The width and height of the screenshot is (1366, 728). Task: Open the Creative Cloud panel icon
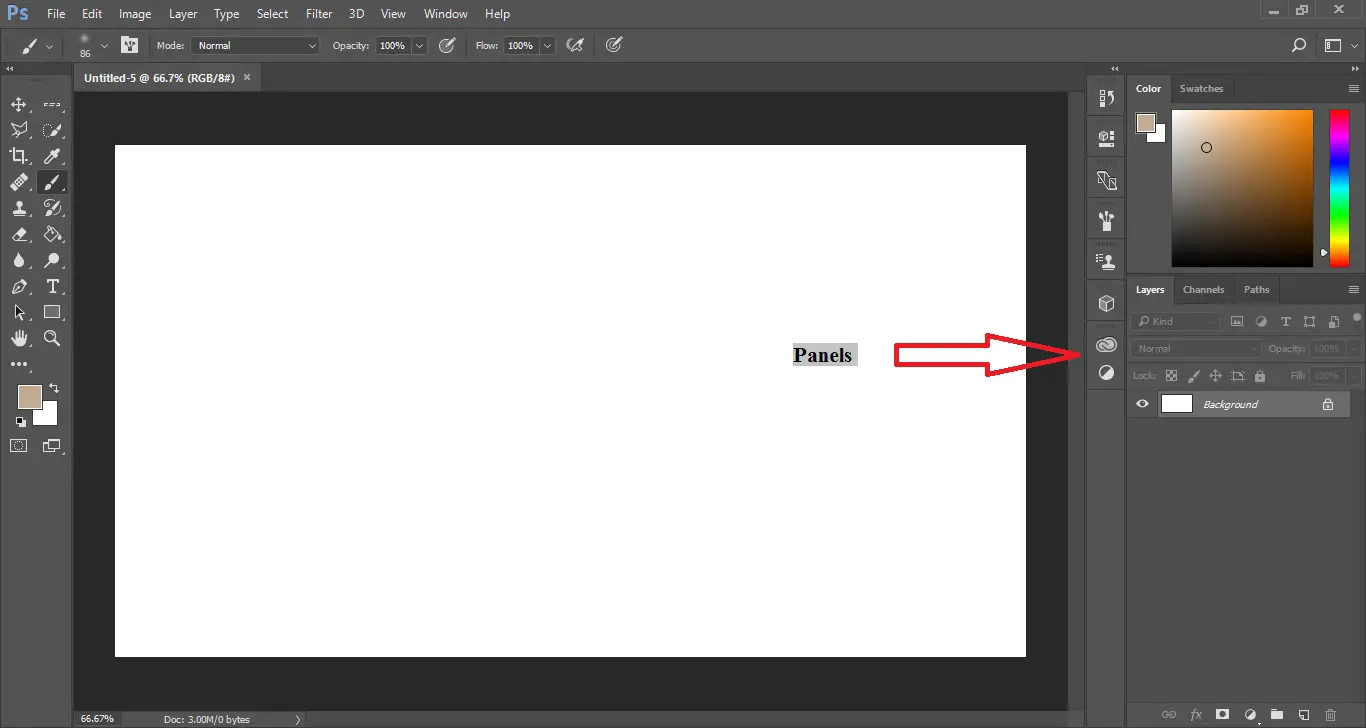pyautogui.click(x=1106, y=344)
